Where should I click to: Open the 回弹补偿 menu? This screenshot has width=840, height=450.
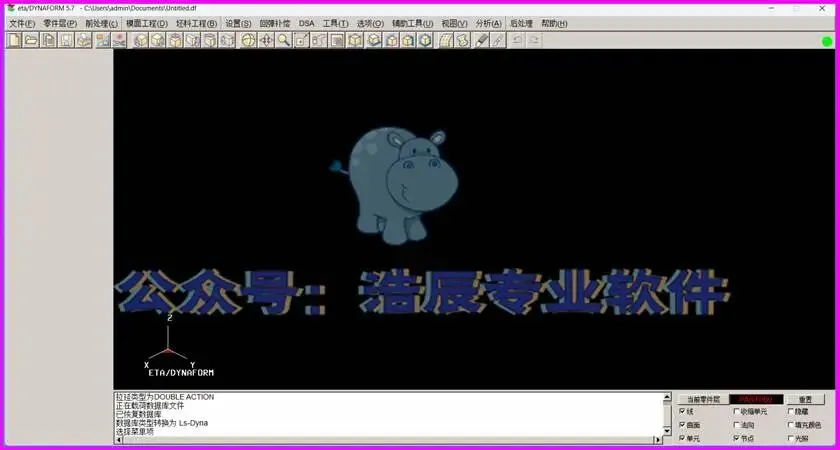coord(275,24)
